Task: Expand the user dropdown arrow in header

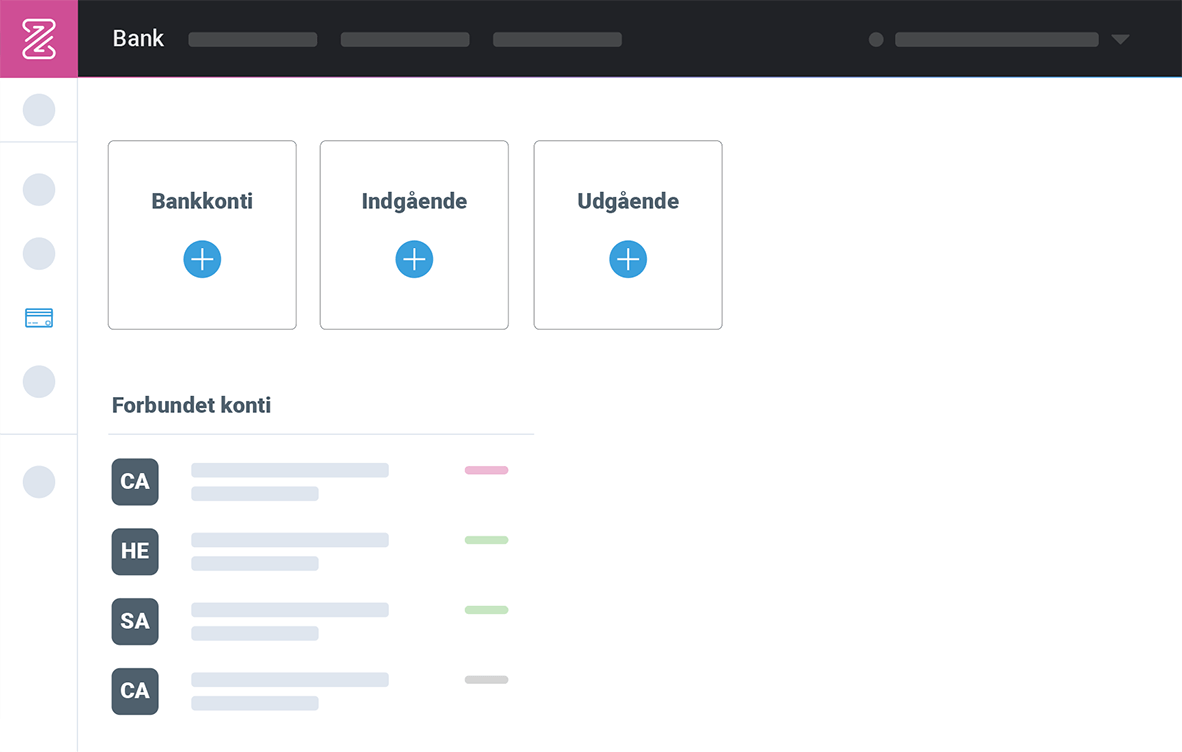Action: pyautogui.click(x=1120, y=39)
